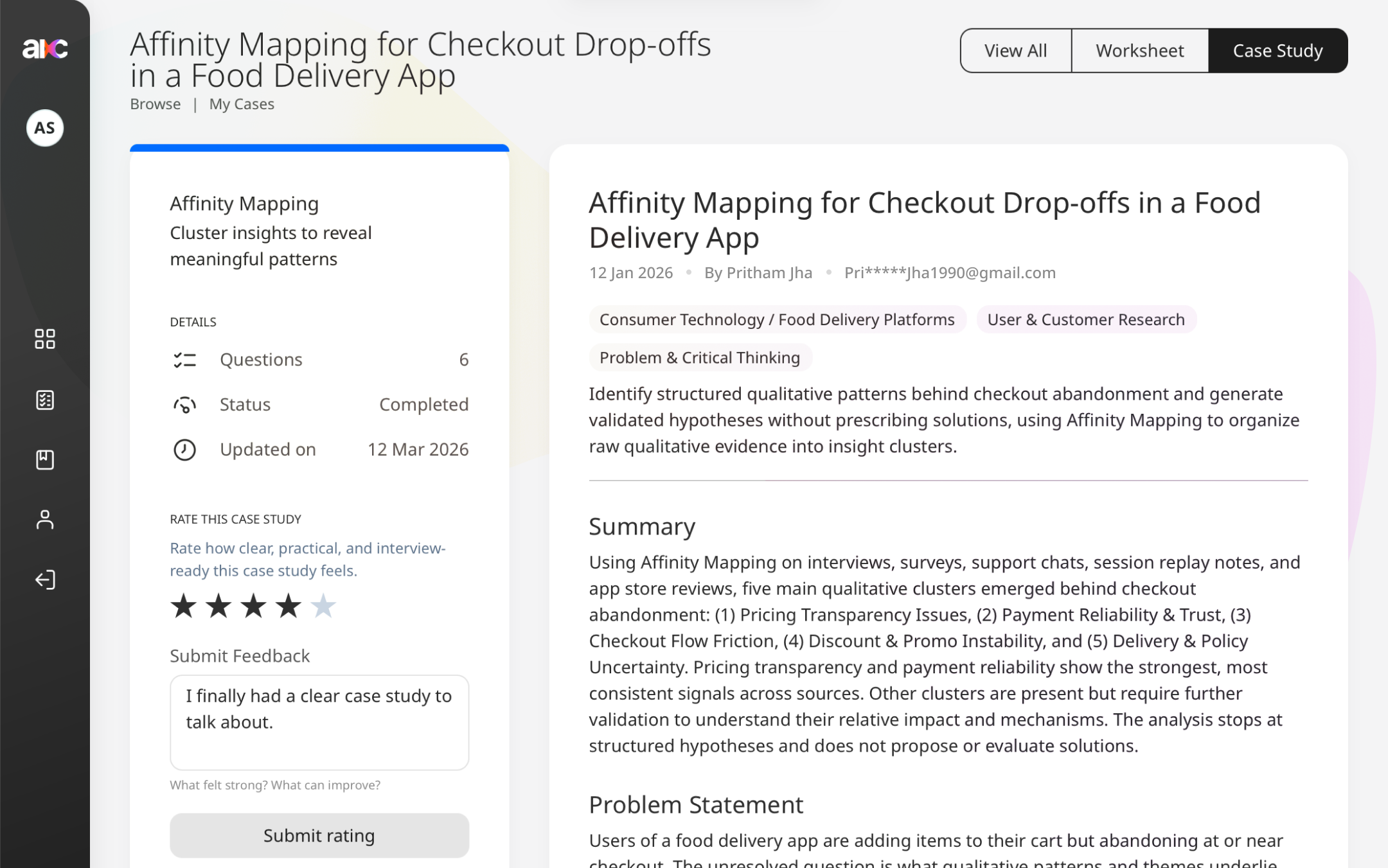Select the Case Study tab
Image resolution: width=1388 pixels, height=868 pixels.
coord(1277,51)
